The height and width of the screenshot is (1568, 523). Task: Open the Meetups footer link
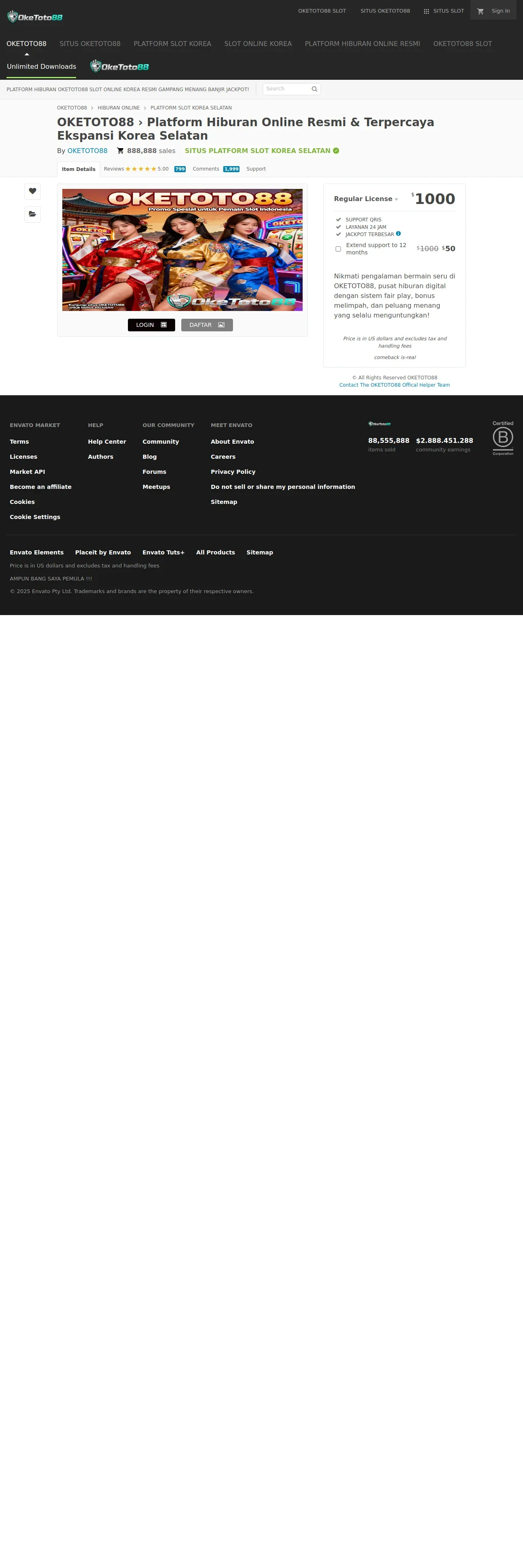click(156, 487)
